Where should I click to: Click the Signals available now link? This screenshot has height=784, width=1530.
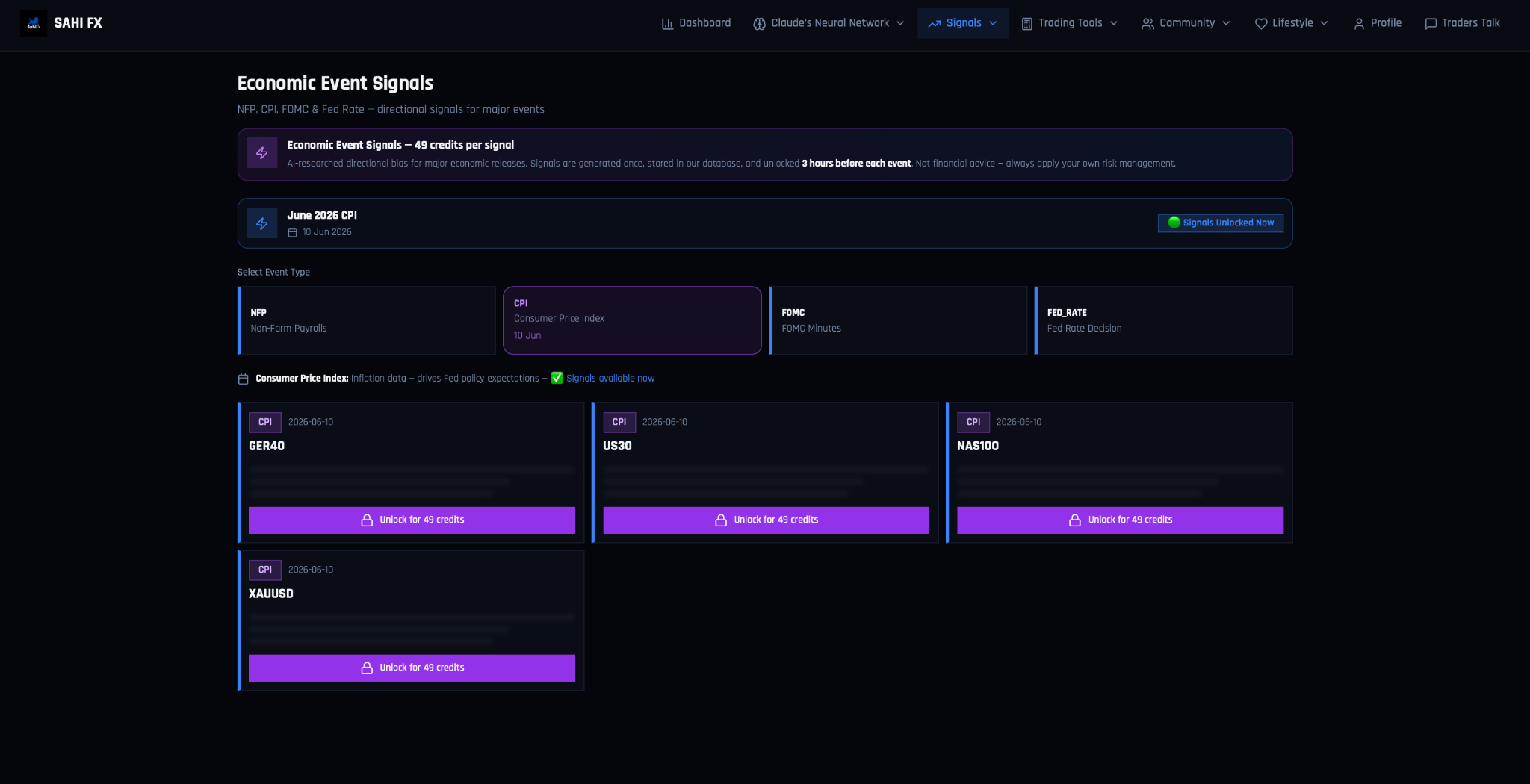pyautogui.click(x=610, y=379)
